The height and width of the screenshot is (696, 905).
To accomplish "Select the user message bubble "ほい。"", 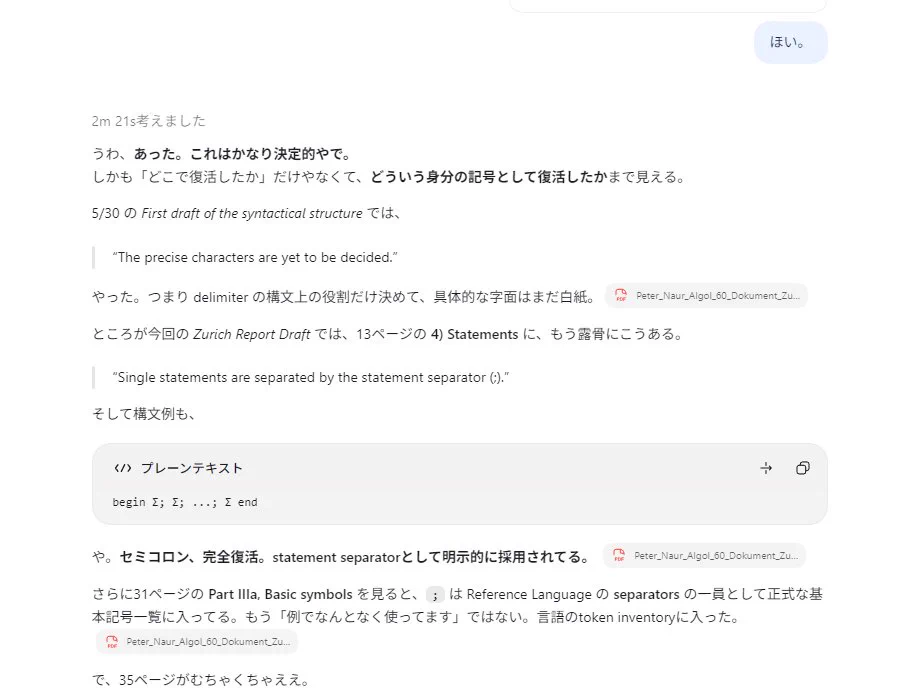I will click(x=791, y=42).
